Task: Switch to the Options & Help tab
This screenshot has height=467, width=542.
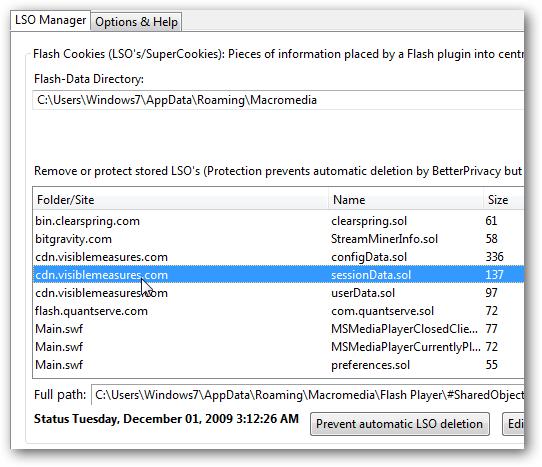Action: 136,22
